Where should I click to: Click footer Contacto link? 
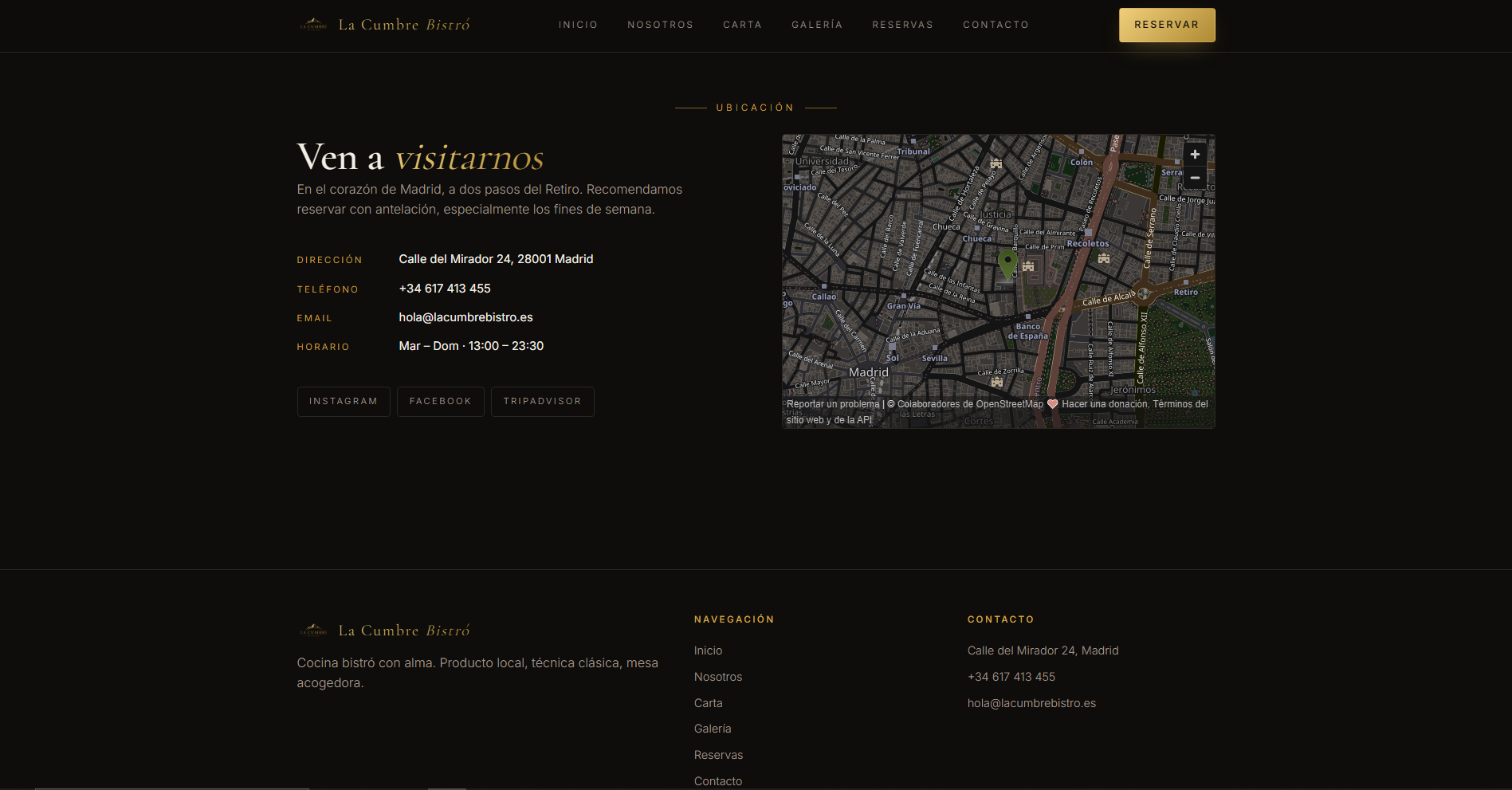point(717,781)
